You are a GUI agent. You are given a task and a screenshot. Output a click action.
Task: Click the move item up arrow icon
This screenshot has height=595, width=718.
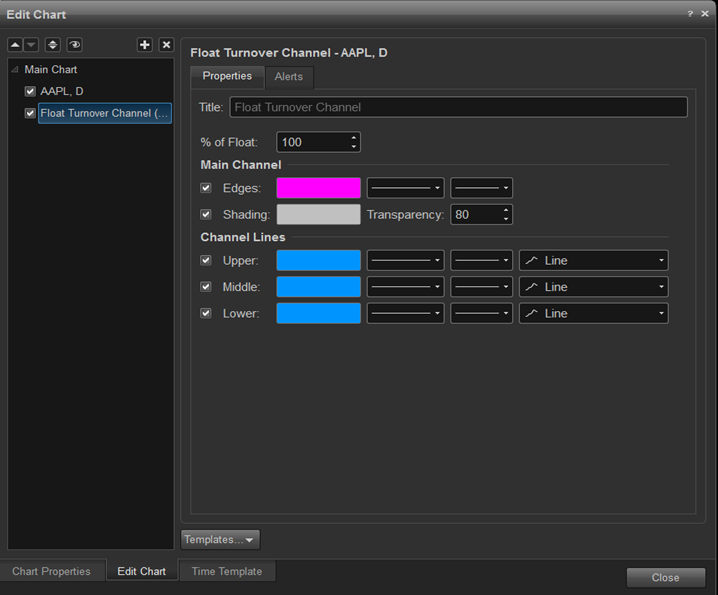15,45
